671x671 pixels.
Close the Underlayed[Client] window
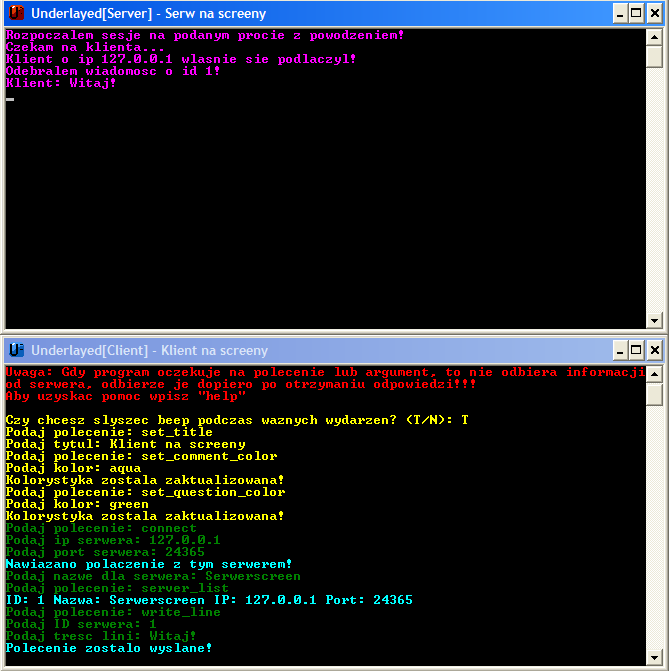tap(654, 350)
